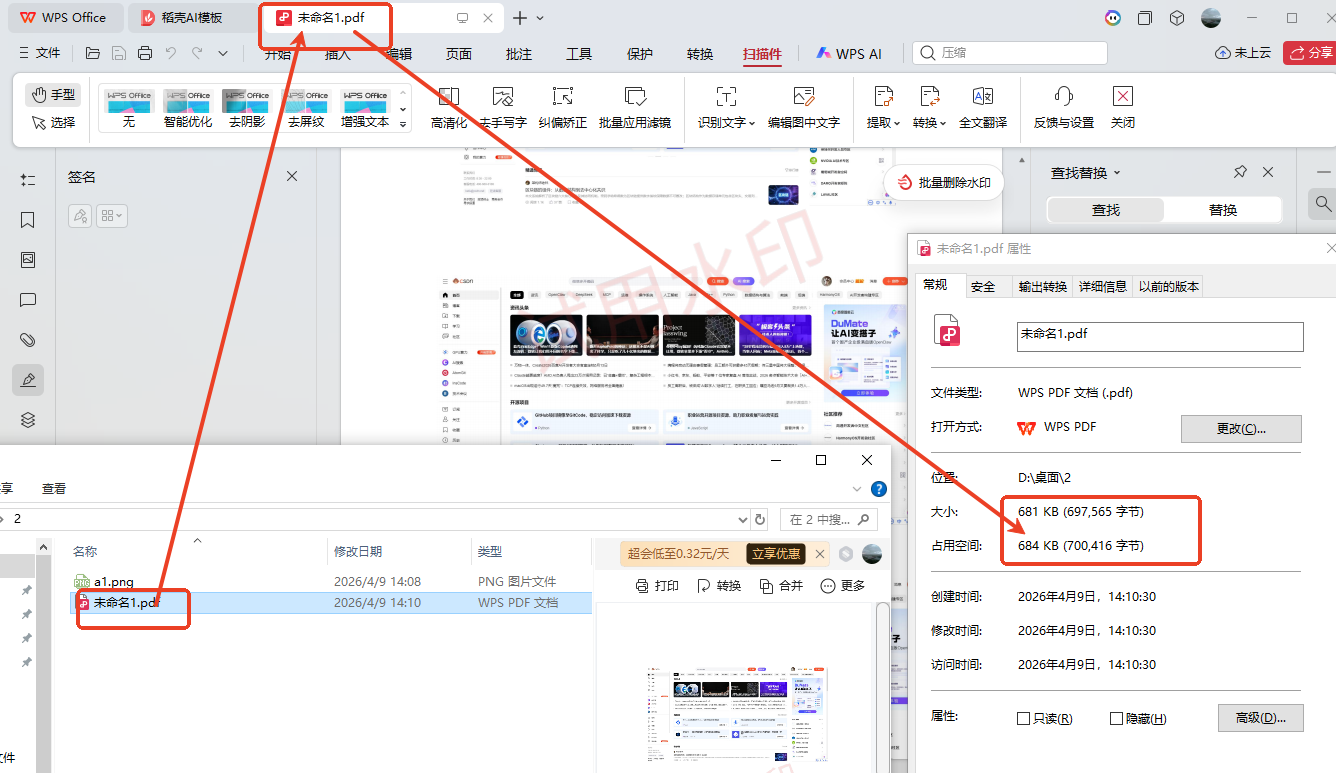Open the grid view dropdown in 签名 panel
Viewport: 1336px width, 773px height.
pos(111,215)
